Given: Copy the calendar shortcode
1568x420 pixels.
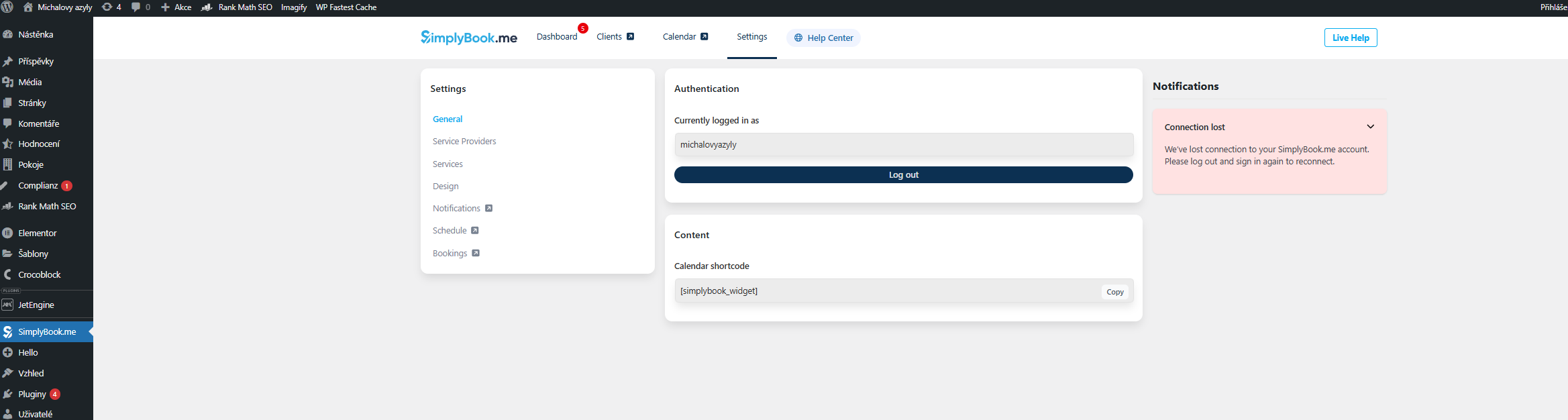Looking at the screenshot, I should [1114, 292].
